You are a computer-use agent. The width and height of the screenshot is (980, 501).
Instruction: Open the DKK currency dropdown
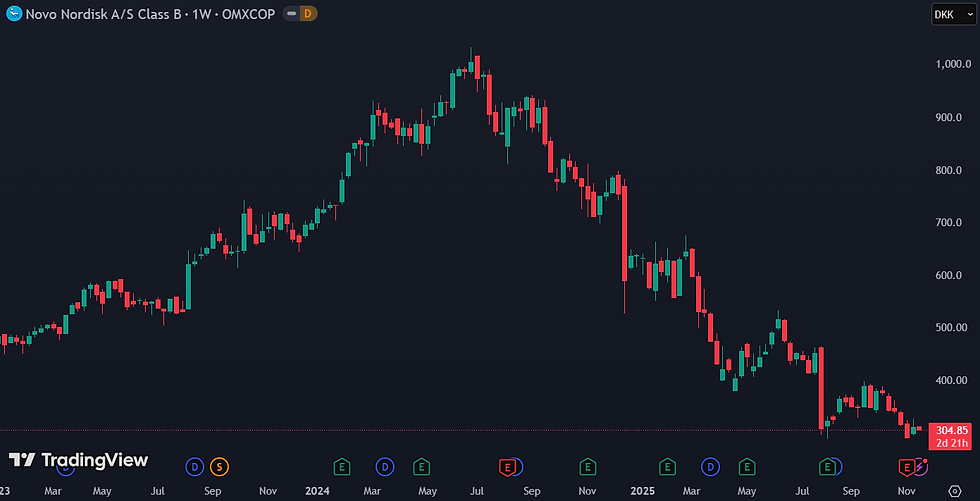point(952,14)
